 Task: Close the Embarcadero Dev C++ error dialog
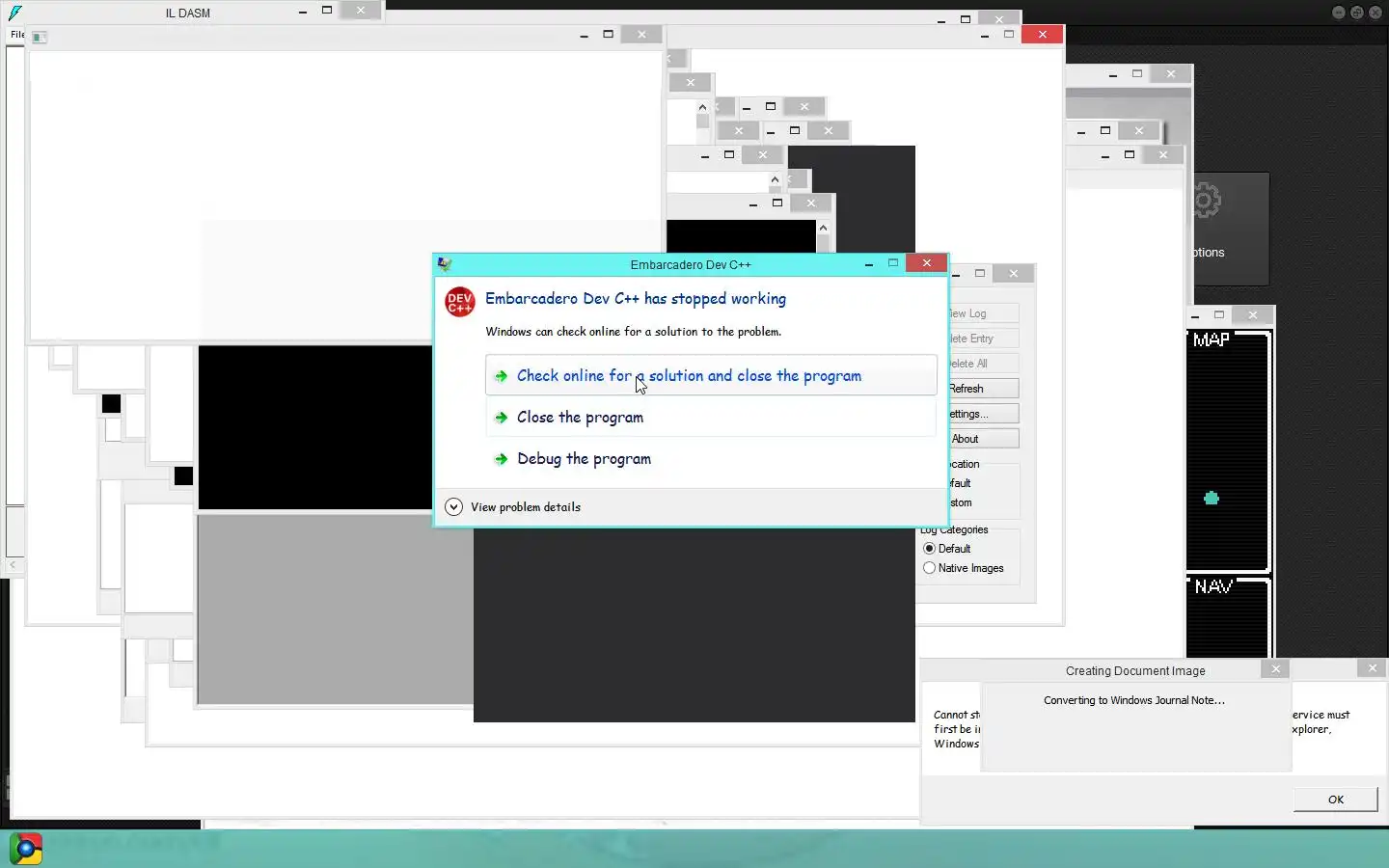(x=927, y=262)
